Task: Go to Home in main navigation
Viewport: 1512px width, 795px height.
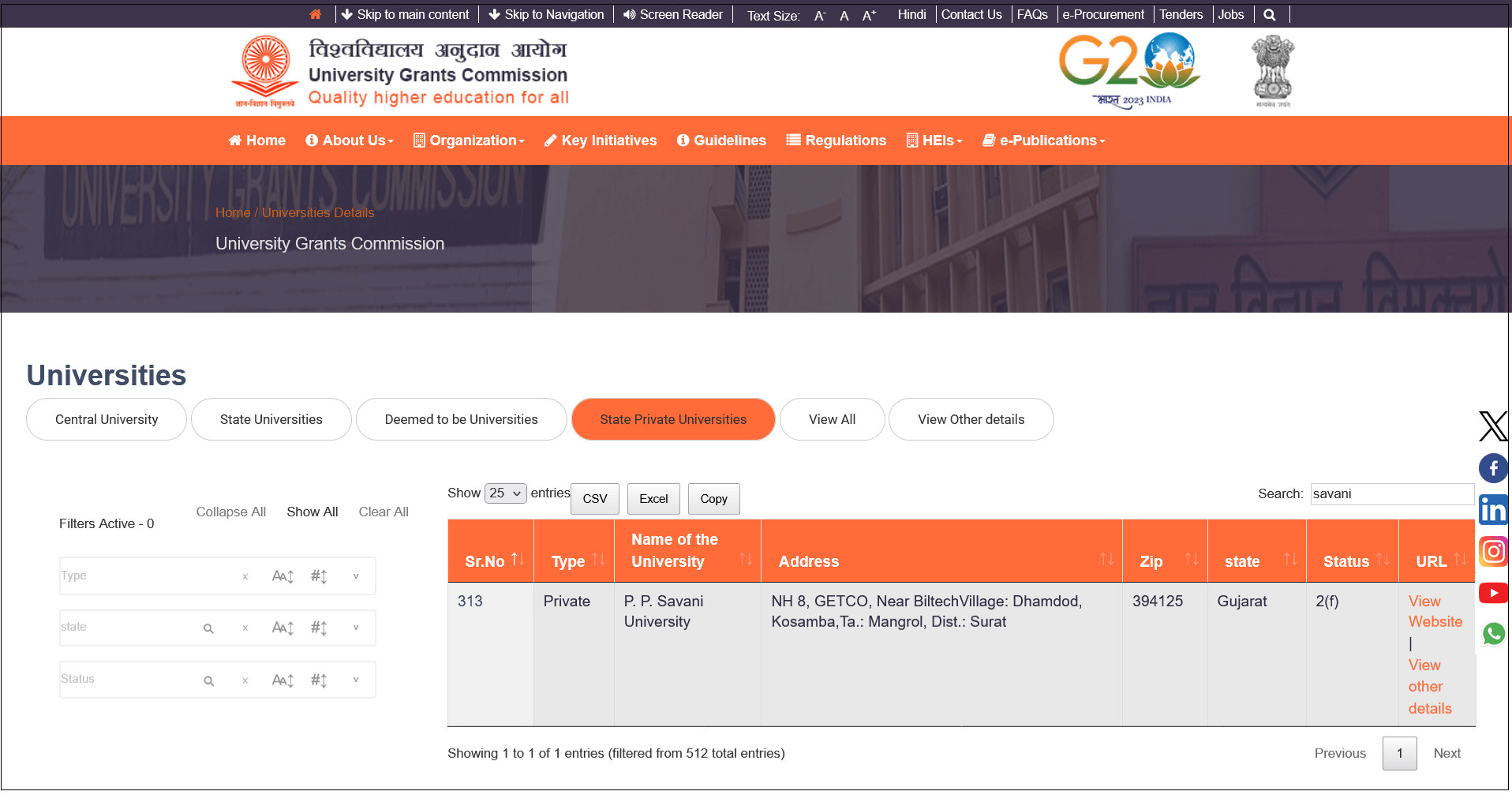Action: 256,141
